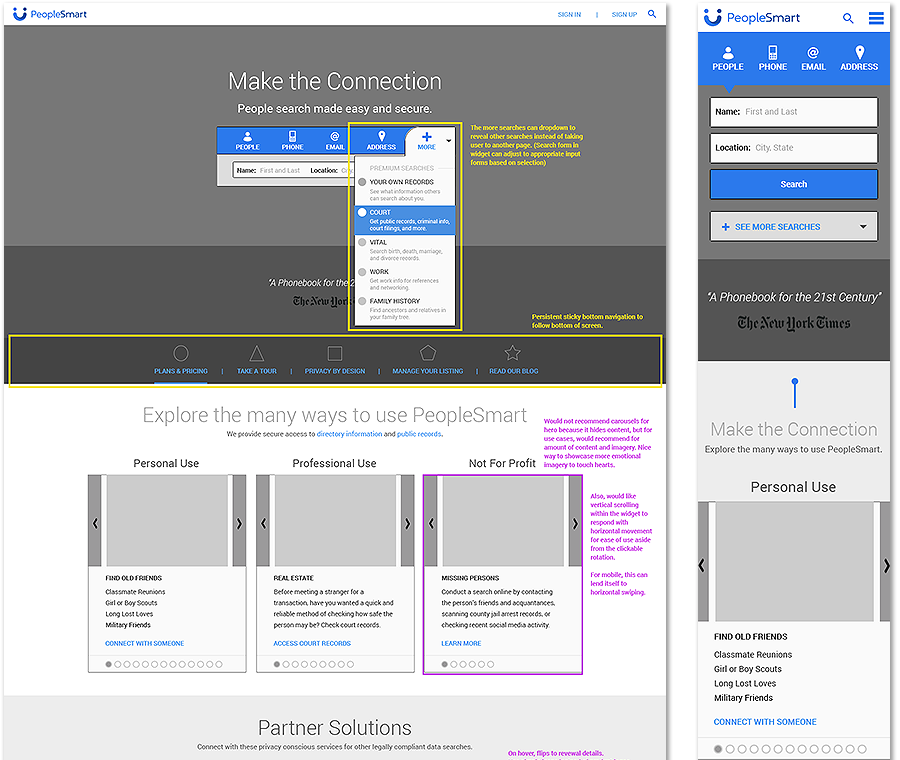Viewport: 900px width, 760px height.
Task: Click the pentagon icon above Manage Your Listing
Action: [428, 352]
